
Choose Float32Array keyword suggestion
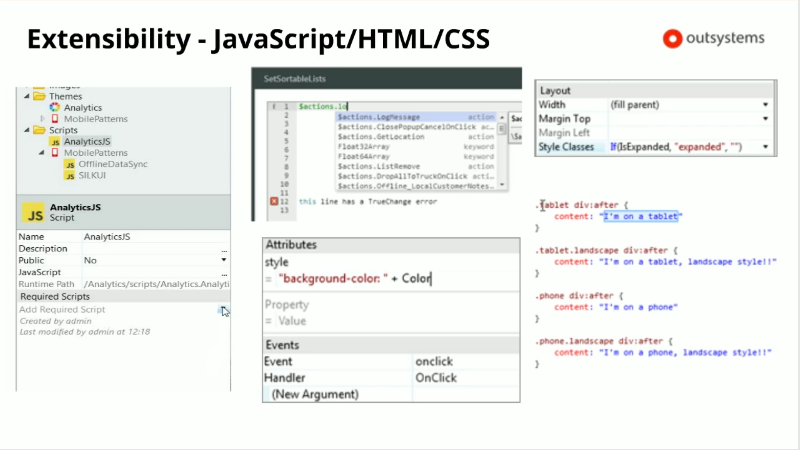pyautogui.click(x=416, y=146)
